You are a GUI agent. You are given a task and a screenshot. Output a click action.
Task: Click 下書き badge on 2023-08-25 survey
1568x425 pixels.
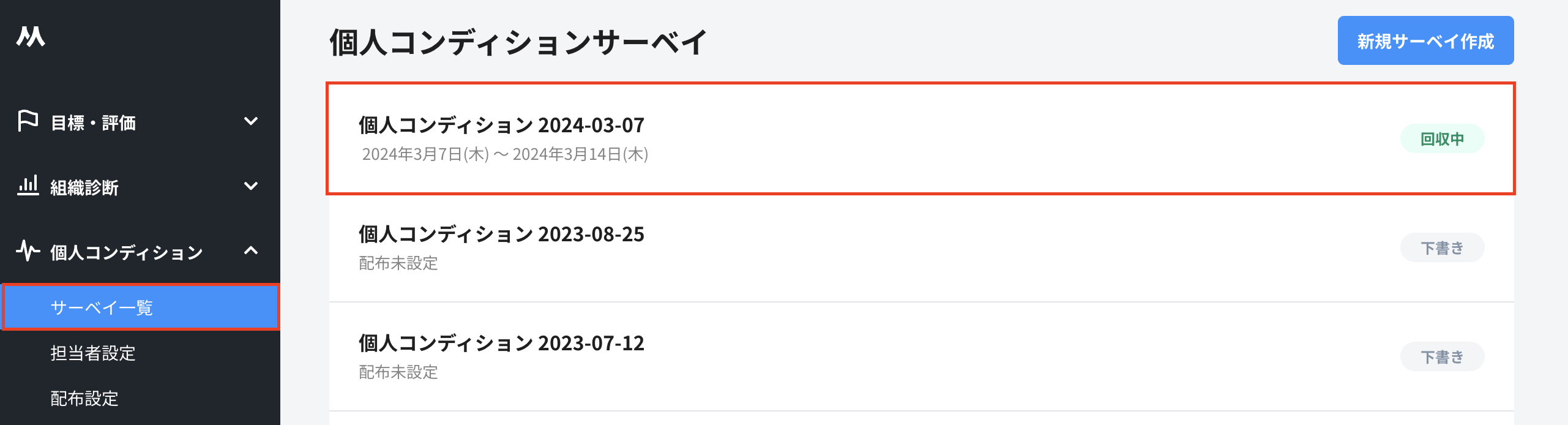(x=1442, y=248)
